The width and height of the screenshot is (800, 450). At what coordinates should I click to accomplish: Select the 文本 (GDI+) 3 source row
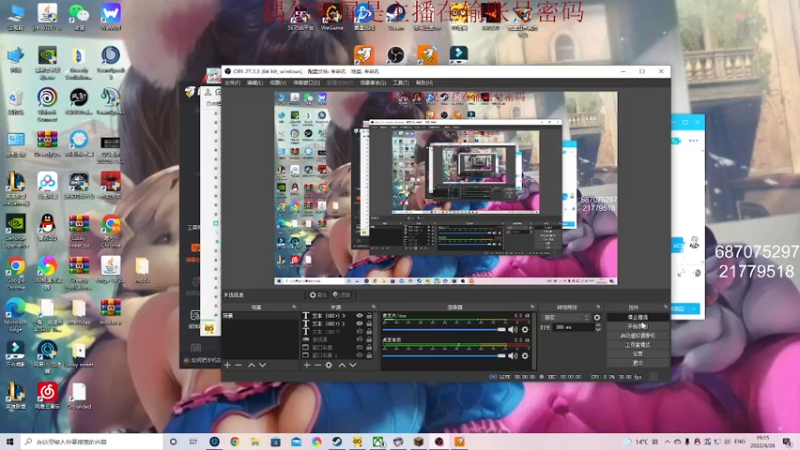[x=339, y=316]
